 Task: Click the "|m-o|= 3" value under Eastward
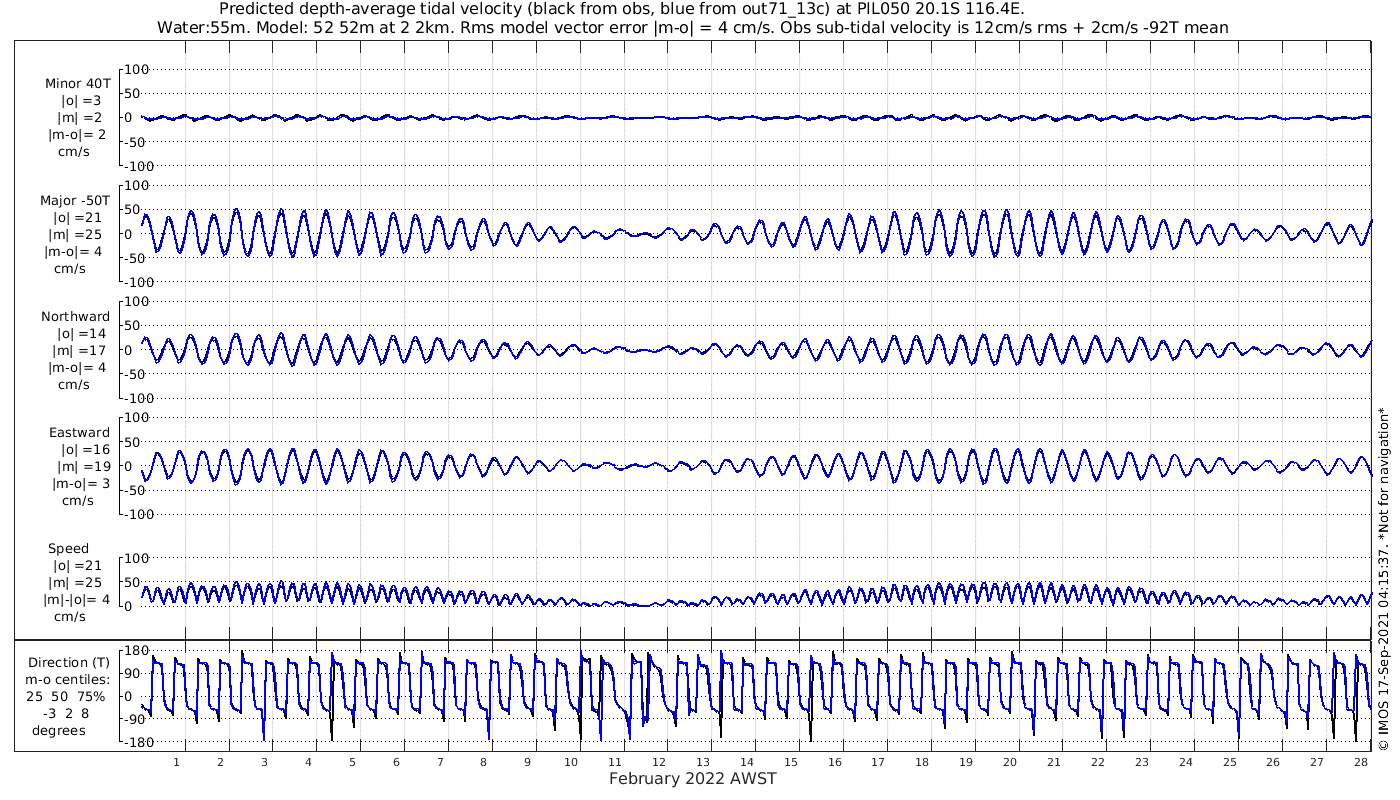[x=79, y=484]
